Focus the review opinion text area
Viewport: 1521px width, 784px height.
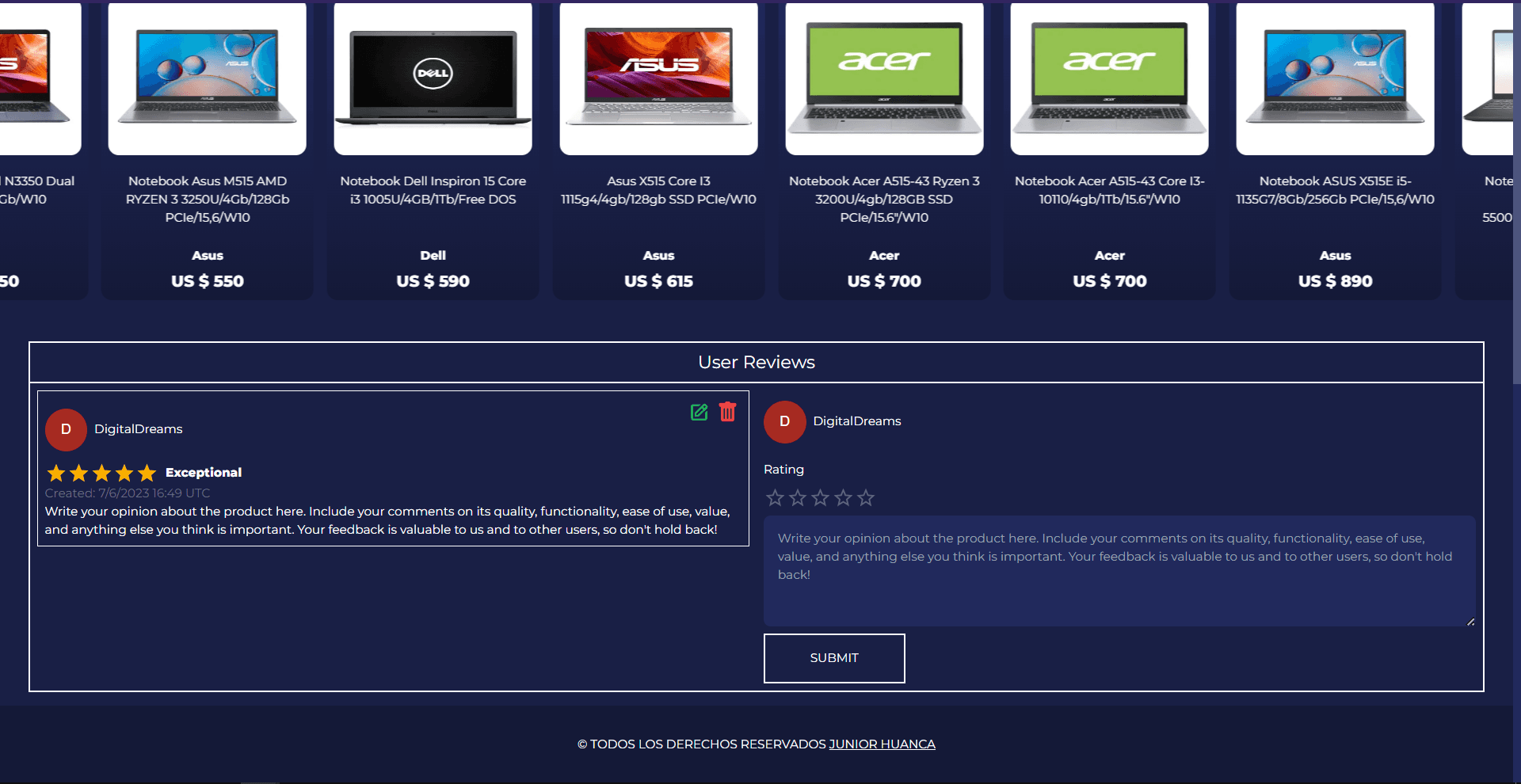[1119, 571]
